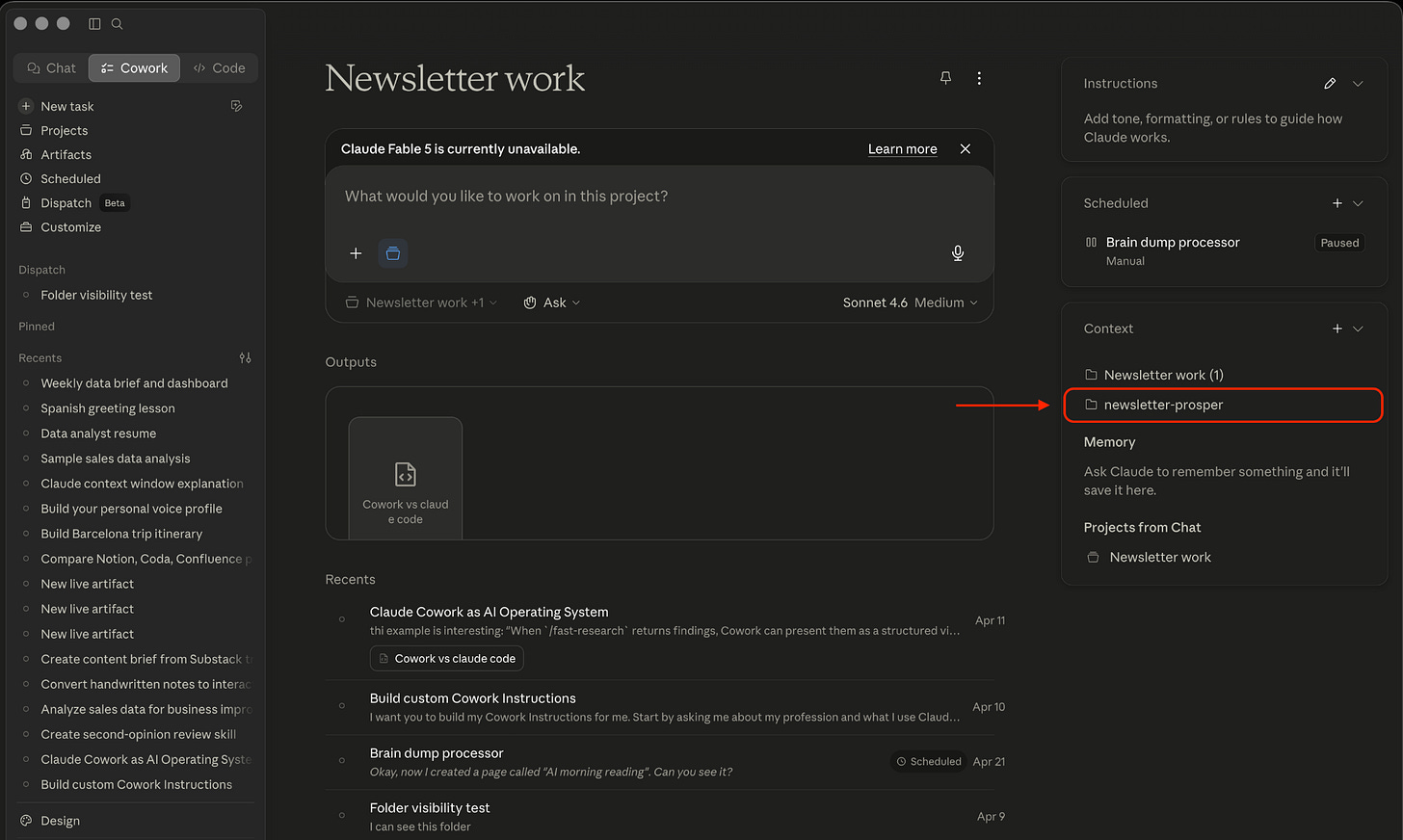This screenshot has width=1403, height=840.
Task: Open Convert handwritten notes task
Action: 145,684
